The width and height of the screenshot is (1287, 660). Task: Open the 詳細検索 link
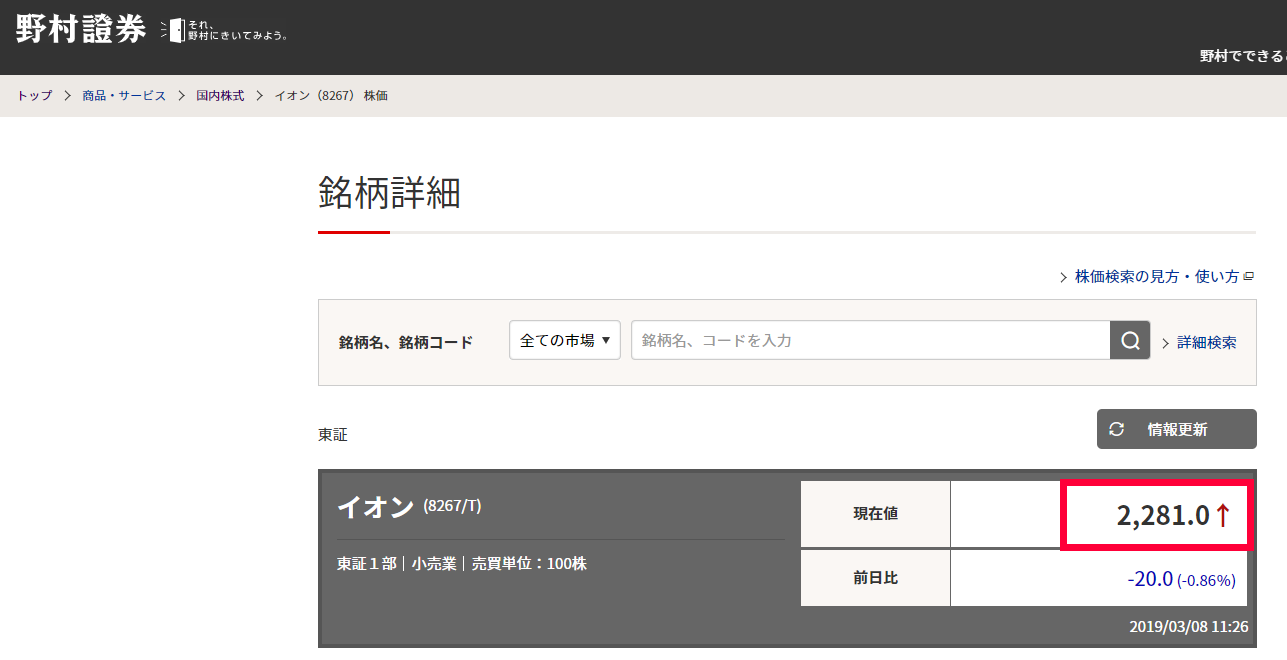click(1206, 342)
